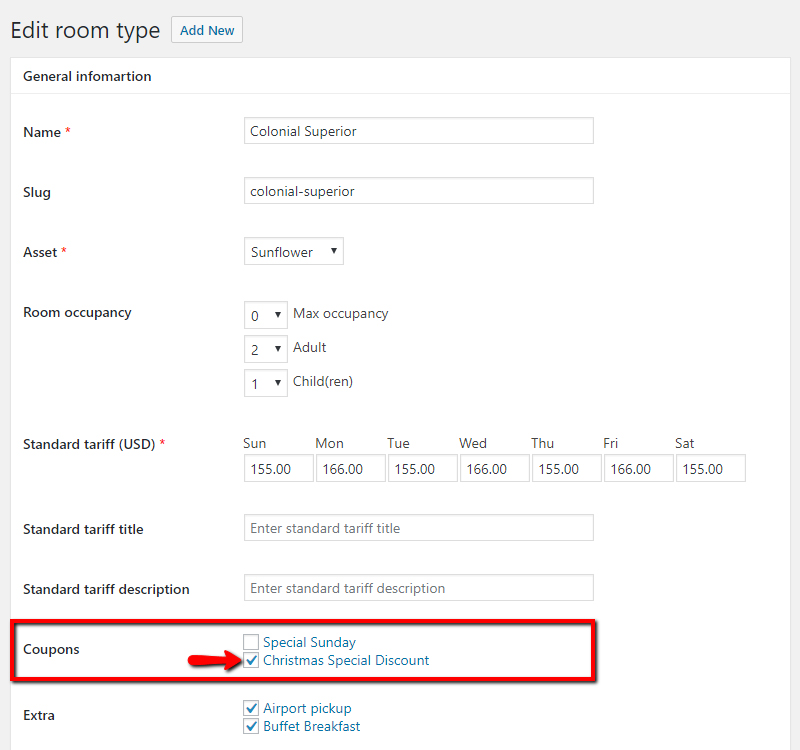Open the Max occupancy dropdown
The width and height of the screenshot is (800, 750).
[265, 314]
